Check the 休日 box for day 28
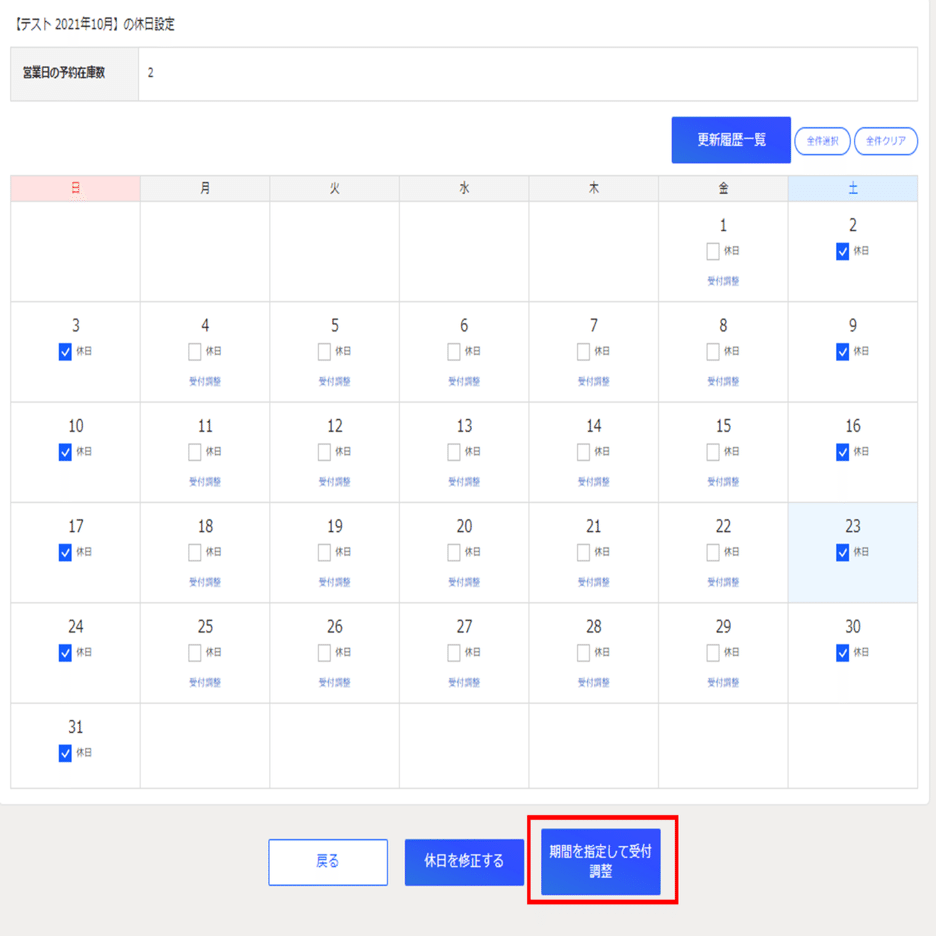The image size is (936, 936). coord(583,652)
